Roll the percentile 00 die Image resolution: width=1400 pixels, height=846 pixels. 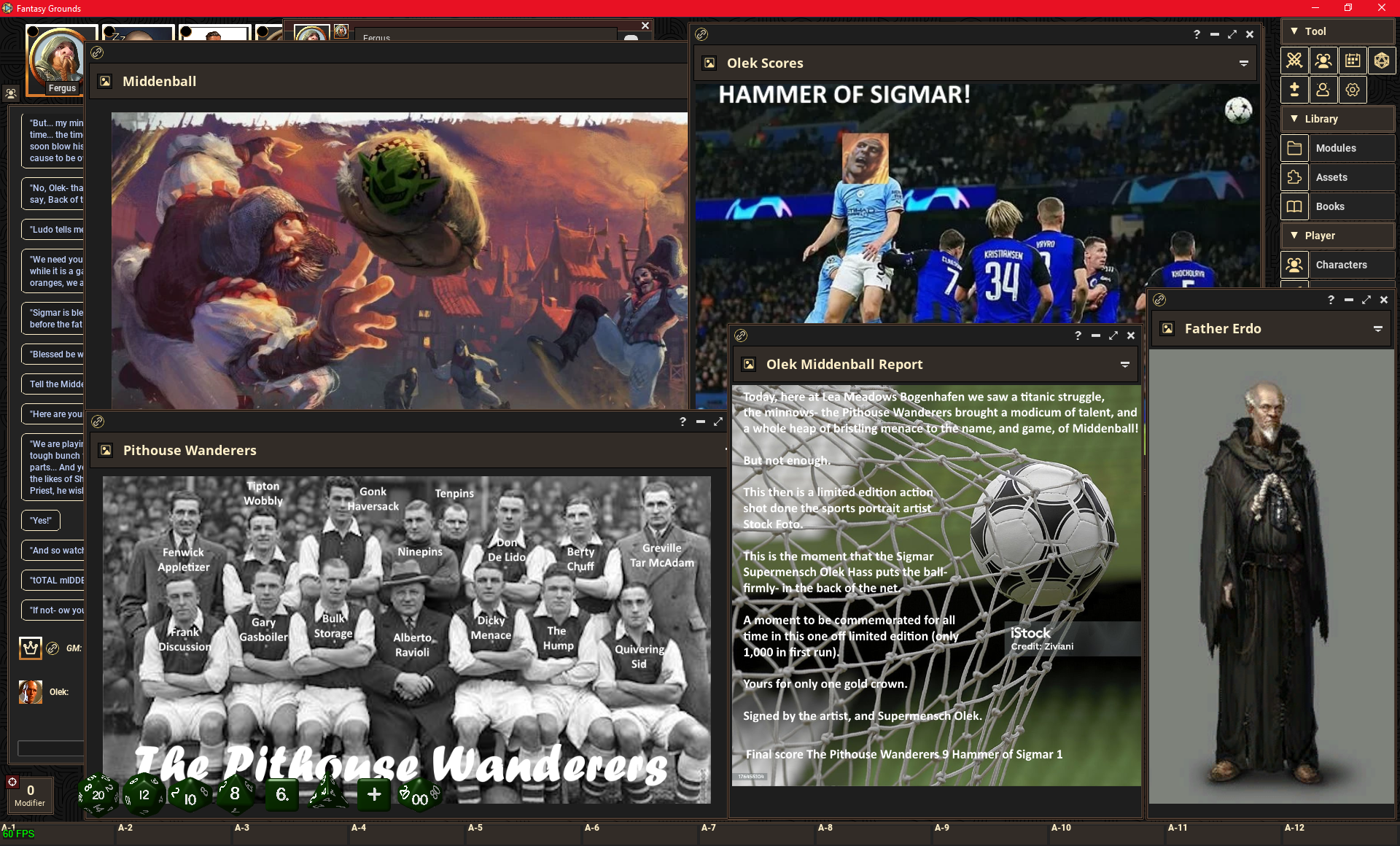pos(419,796)
